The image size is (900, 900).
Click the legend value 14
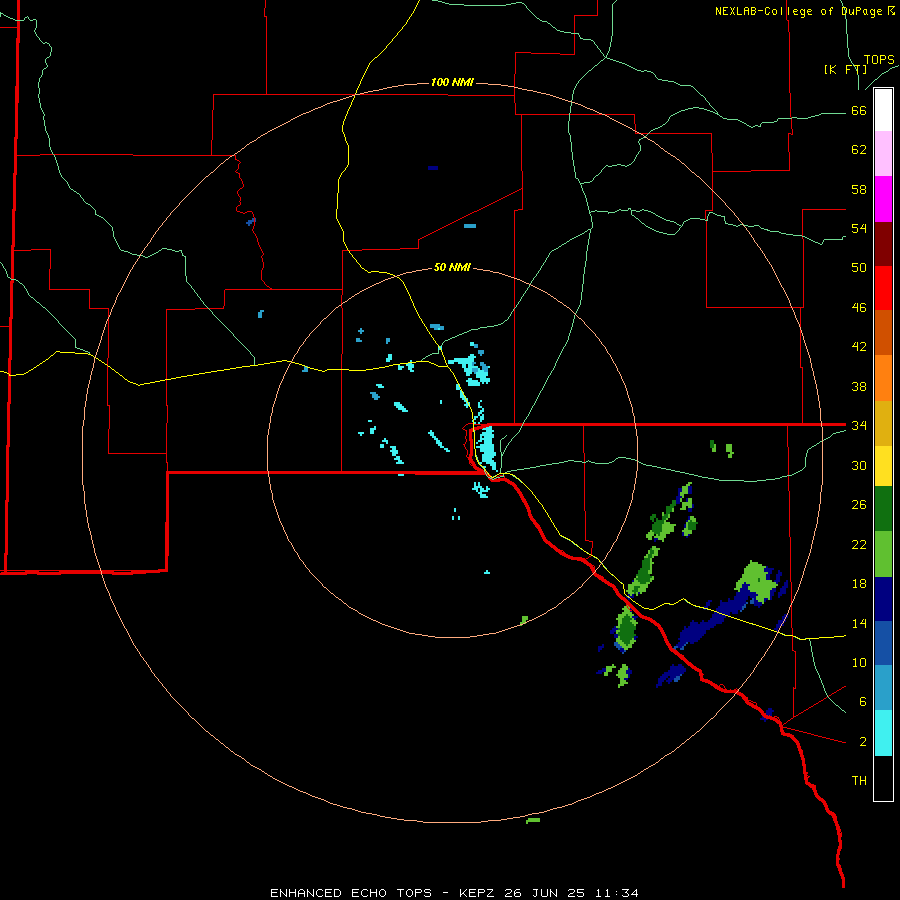click(859, 623)
